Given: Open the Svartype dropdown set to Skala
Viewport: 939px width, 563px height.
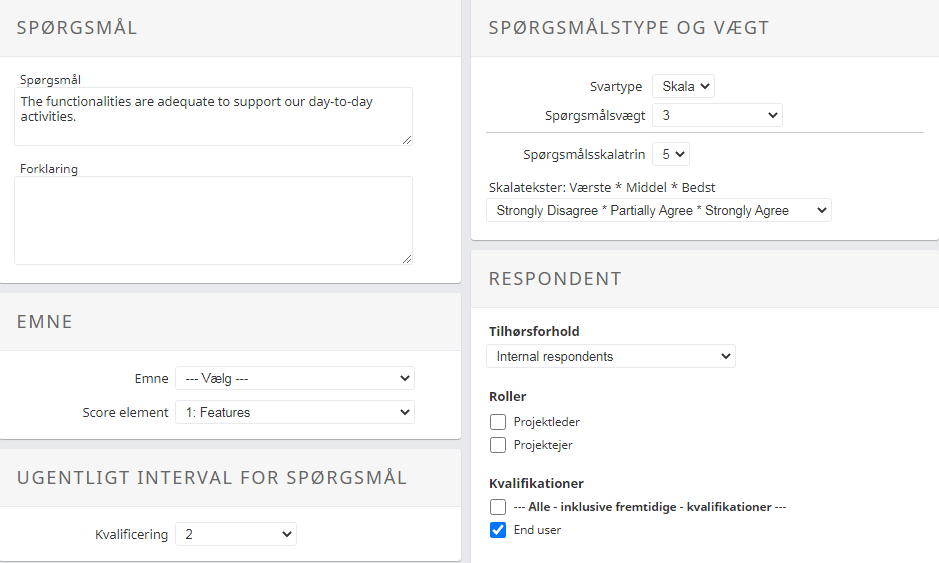Looking at the screenshot, I should [683, 86].
